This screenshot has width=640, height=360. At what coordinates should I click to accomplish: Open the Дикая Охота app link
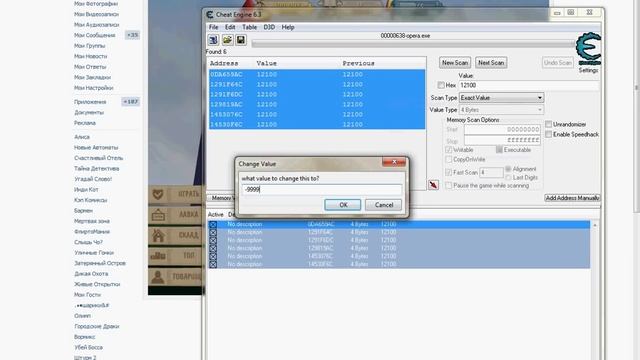pos(91,274)
